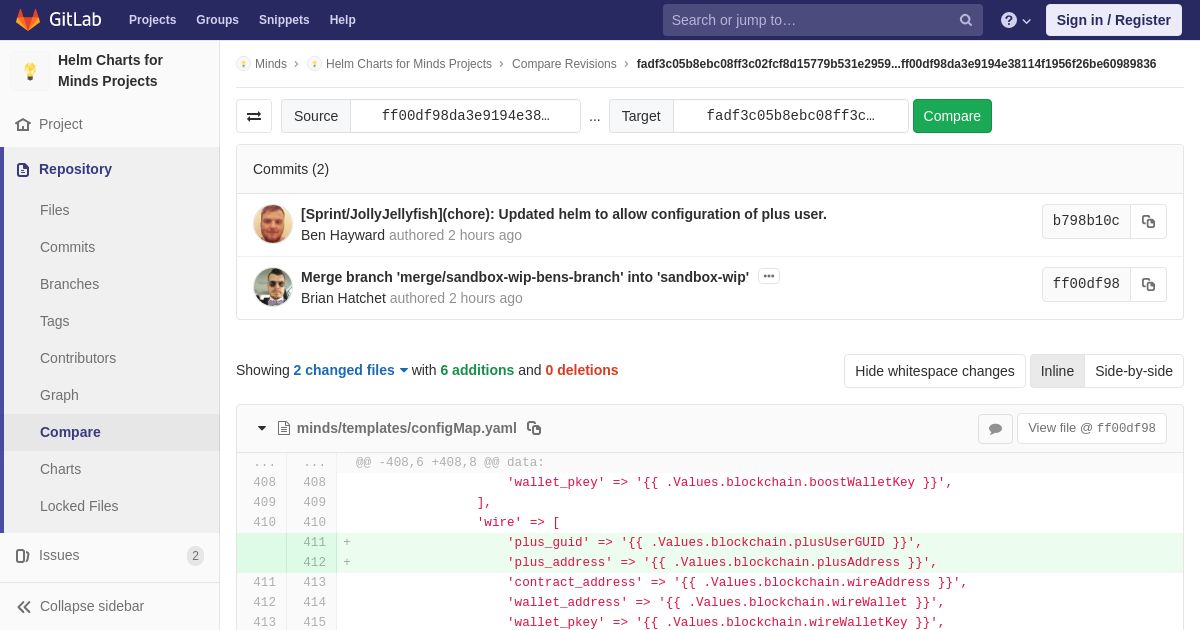
Task: Click Ben Hayward's avatar
Action: click(273, 224)
